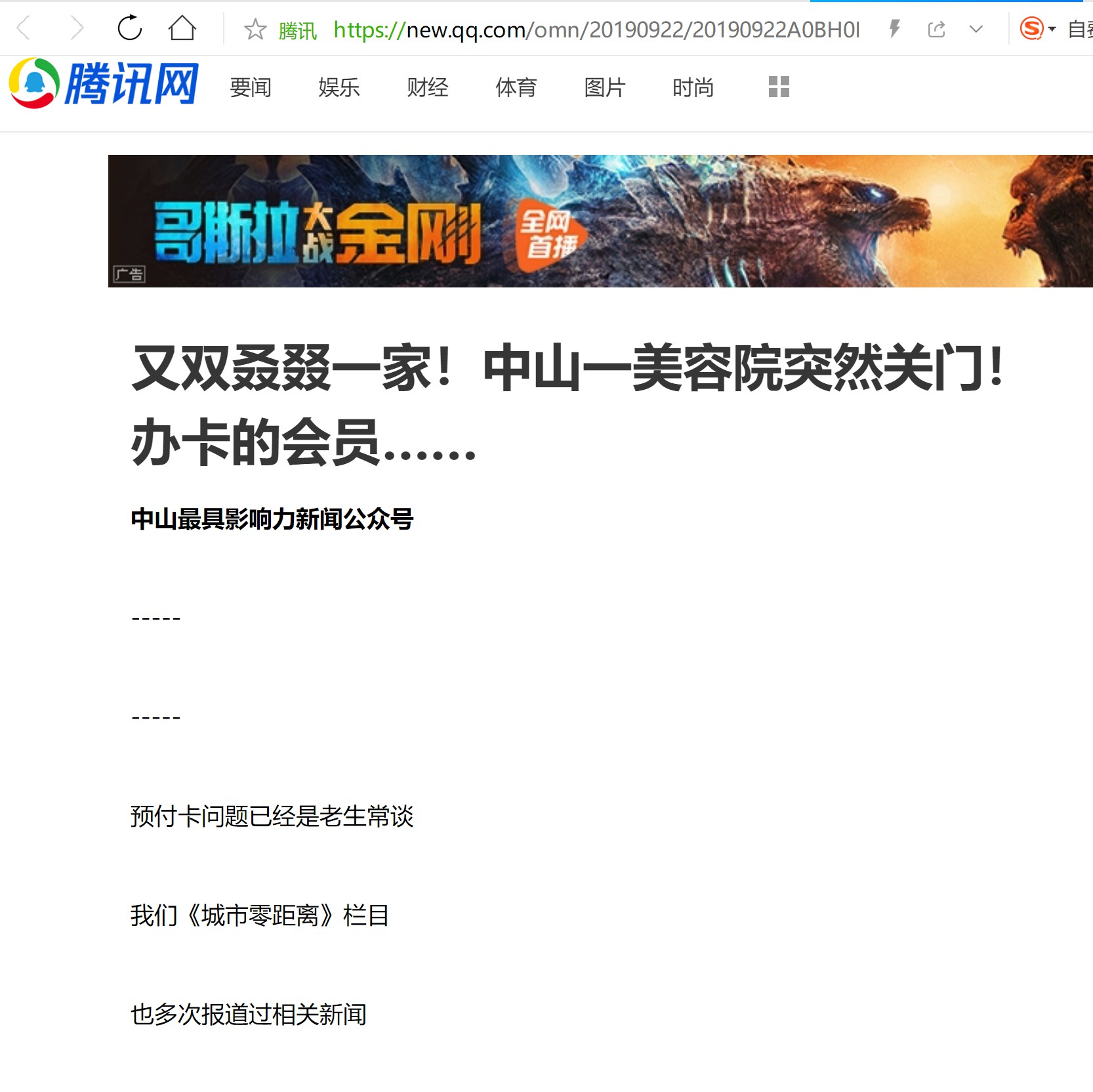Click the 腾讯 site label in address bar

click(297, 30)
